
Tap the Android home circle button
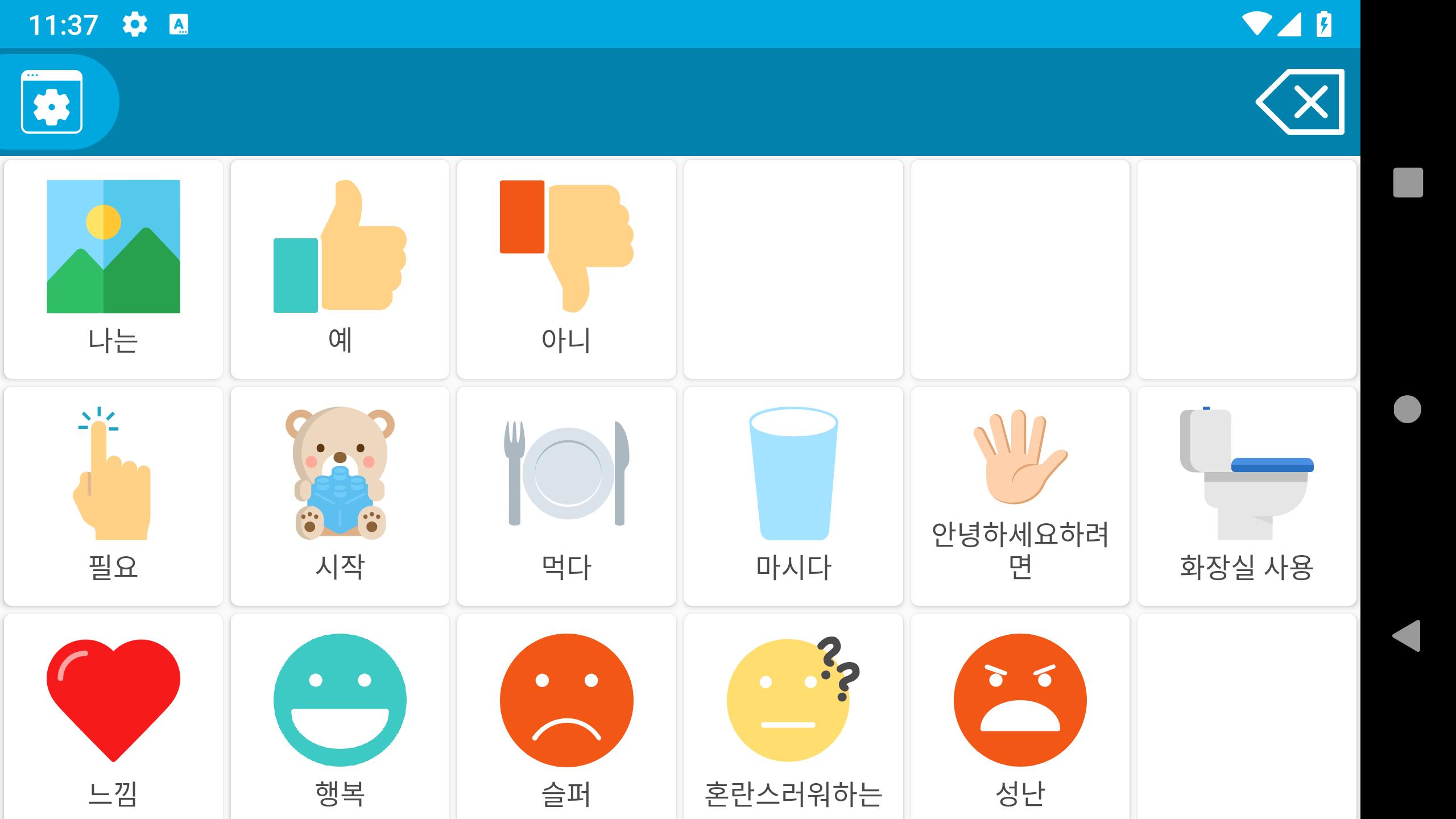click(1408, 409)
